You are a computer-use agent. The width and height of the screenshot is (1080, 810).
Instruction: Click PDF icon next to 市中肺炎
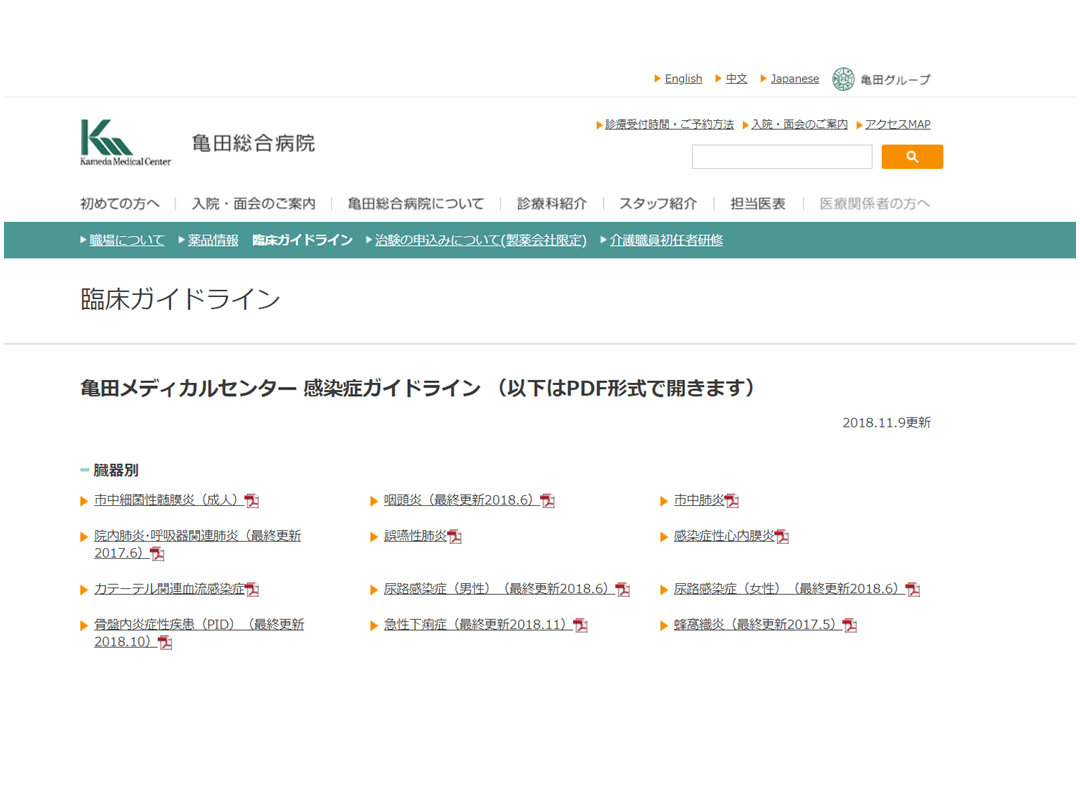coord(732,501)
